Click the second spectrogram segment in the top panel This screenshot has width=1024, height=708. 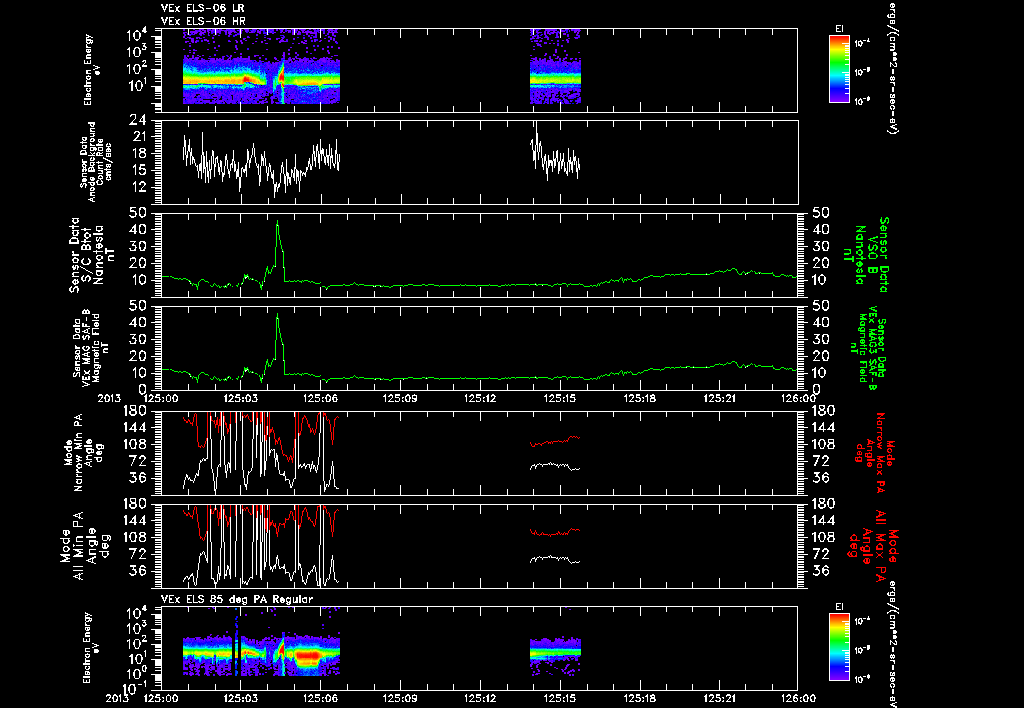coord(555,67)
